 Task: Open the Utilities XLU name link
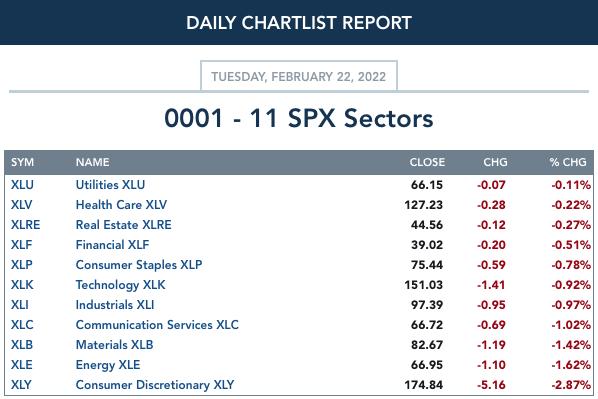click(110, 185)
